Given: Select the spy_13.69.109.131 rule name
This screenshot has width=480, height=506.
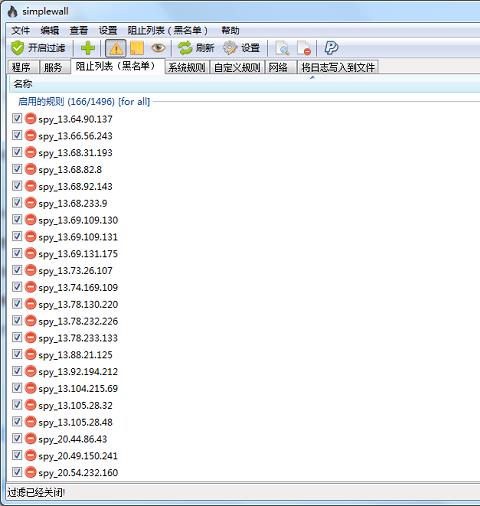Looking at the screenshot, I should pyautogui.click(x=78, y=237).
